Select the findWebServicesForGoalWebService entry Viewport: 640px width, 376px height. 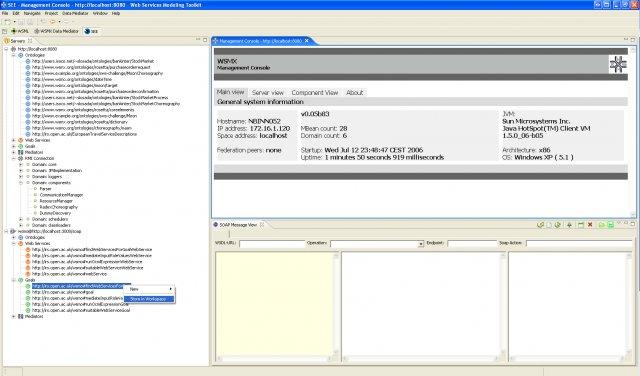pyautogui.click(x=92, y=249)
